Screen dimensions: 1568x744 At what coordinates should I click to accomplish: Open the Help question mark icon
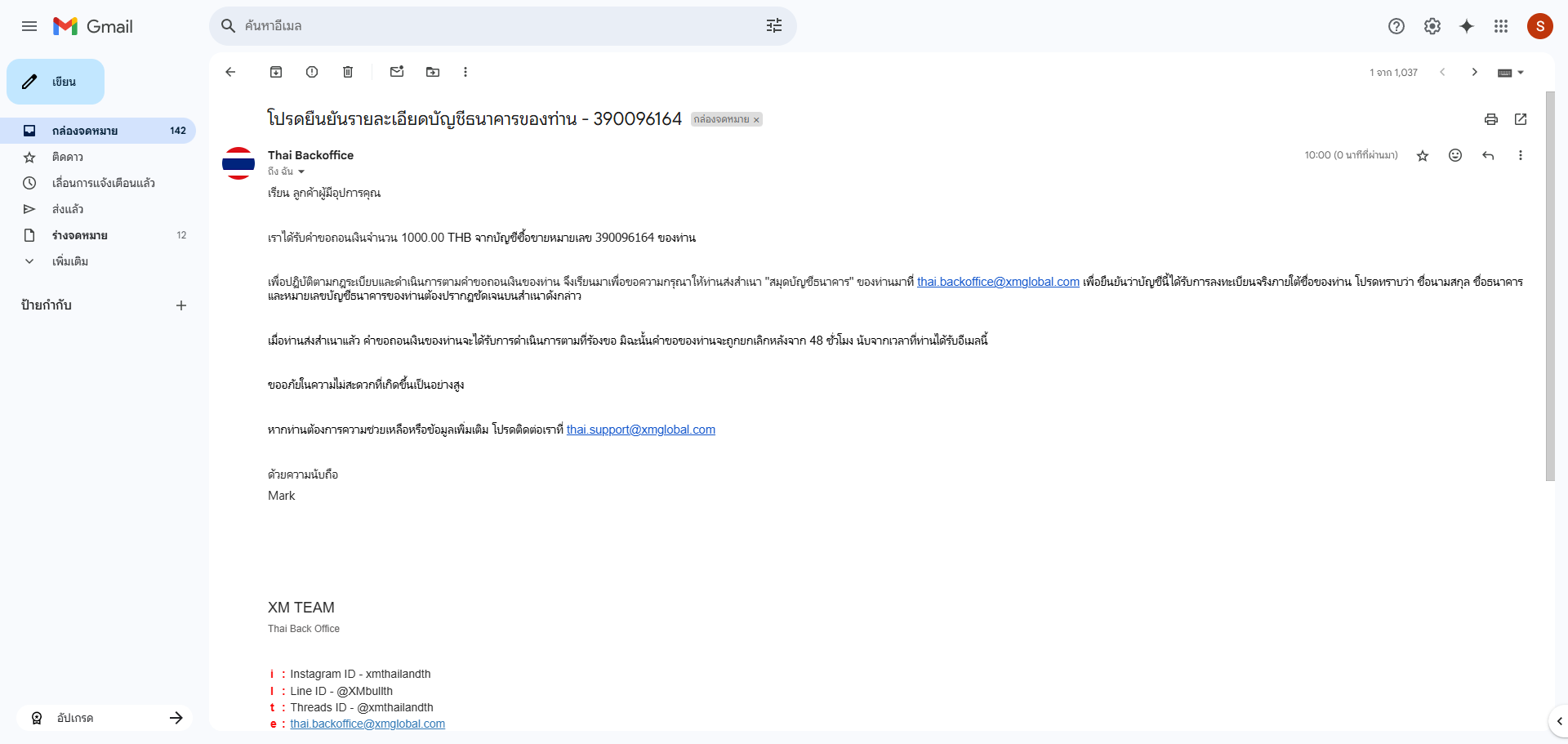pos(1396,26)
